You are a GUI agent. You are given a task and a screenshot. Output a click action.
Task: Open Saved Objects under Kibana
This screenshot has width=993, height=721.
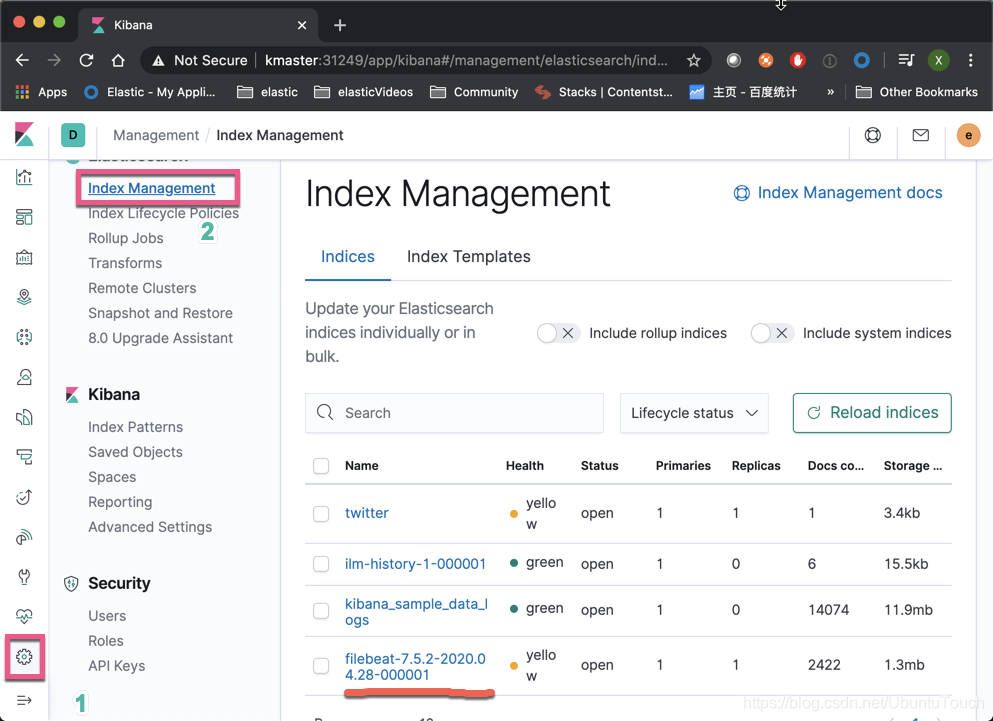point(136,452)
